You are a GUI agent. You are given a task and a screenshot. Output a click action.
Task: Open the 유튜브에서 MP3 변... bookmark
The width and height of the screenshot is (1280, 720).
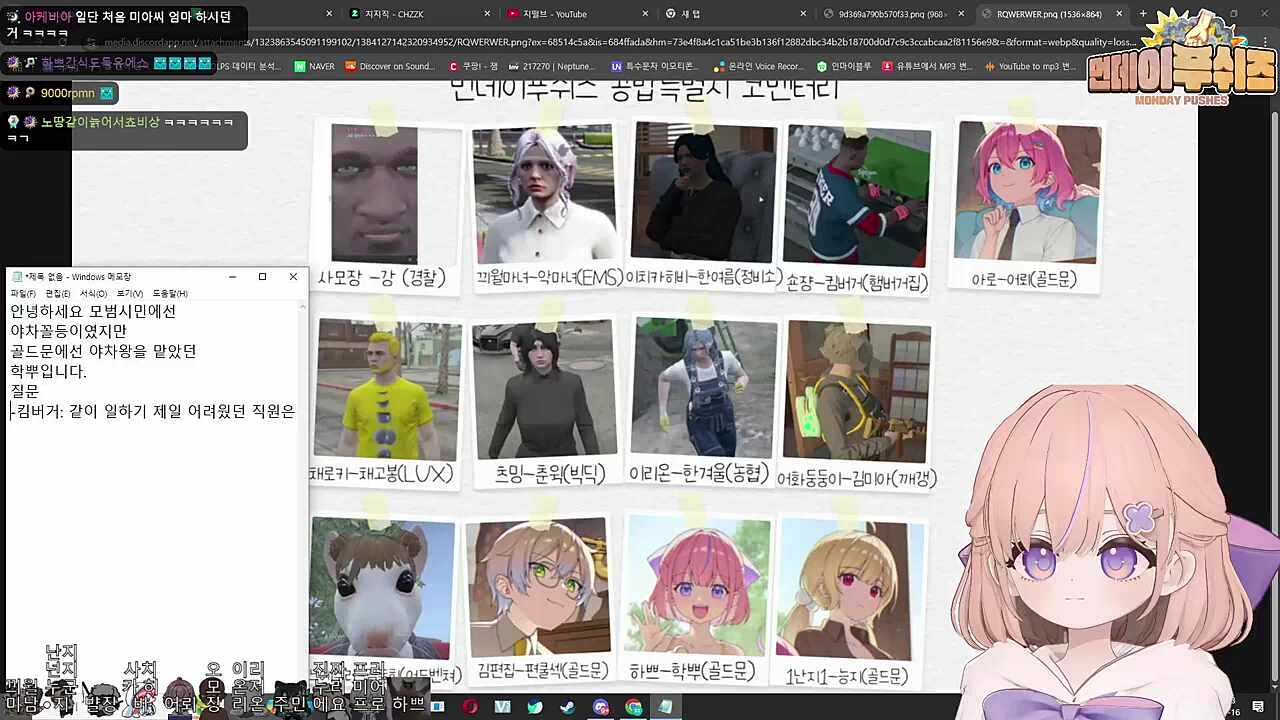(x=928, y=66)
